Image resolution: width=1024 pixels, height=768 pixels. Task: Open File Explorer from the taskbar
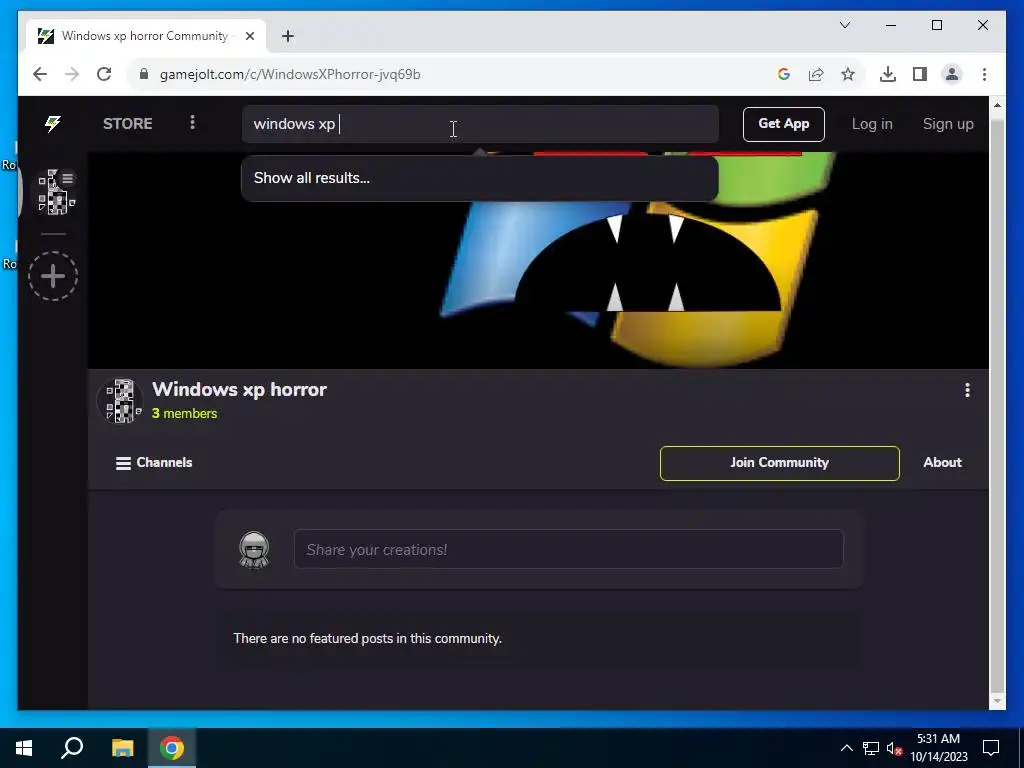point(122,748)
